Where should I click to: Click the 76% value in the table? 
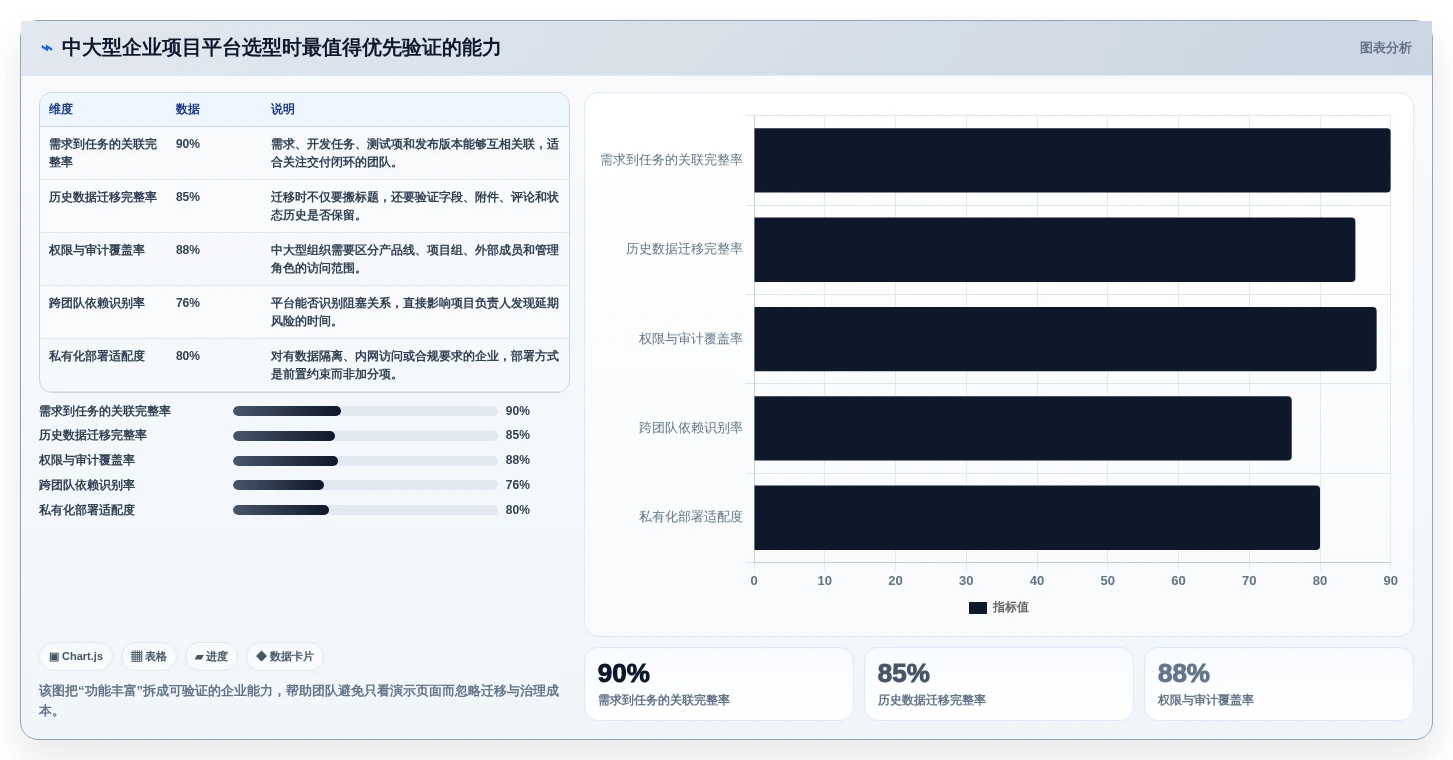pos(188,303)
